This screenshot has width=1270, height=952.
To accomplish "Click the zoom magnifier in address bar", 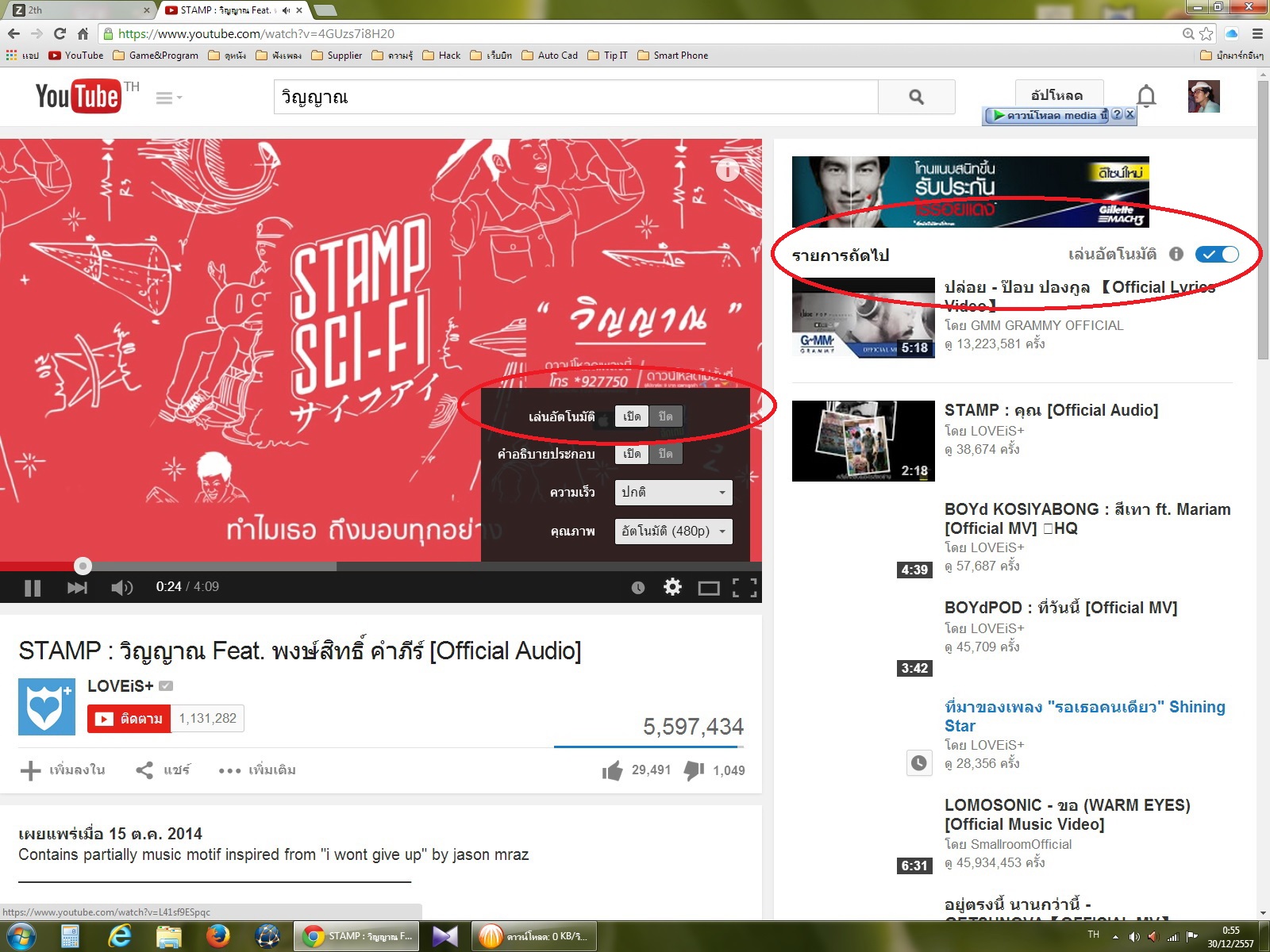I will tap(1188, 33).
